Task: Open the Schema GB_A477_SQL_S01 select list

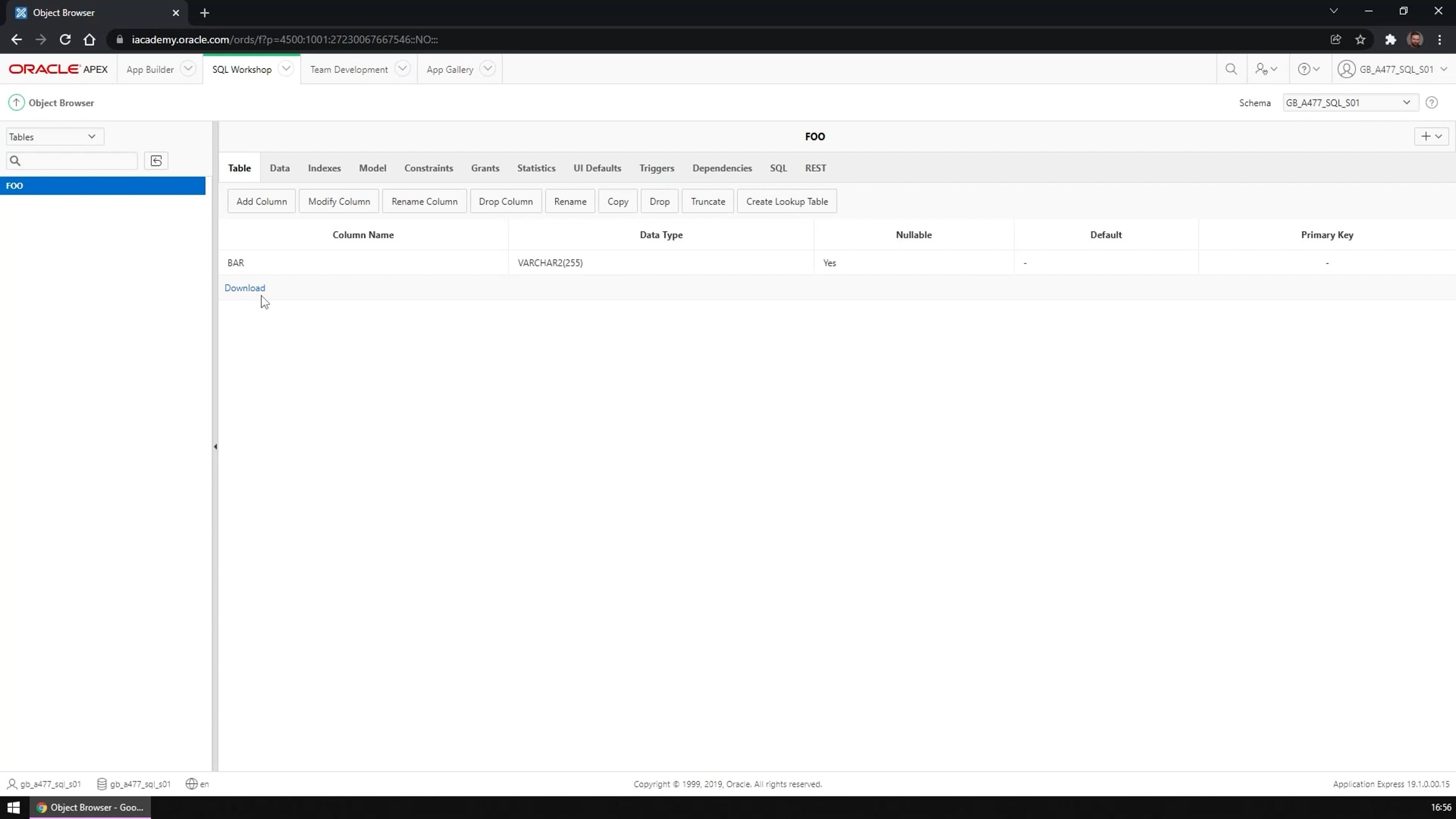Action: [x=1350, y=103]
